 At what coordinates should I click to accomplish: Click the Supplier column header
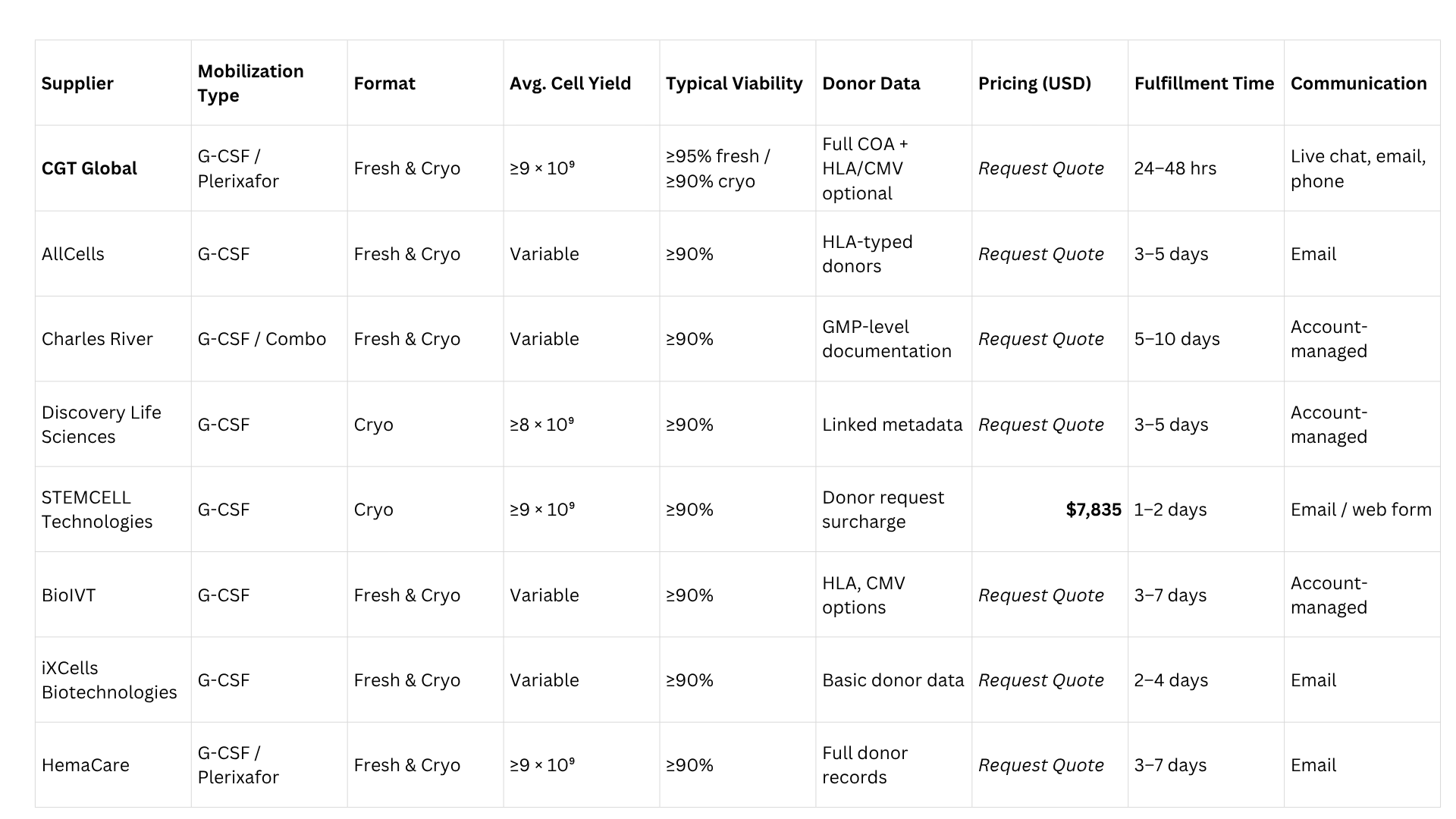(x=77, y=83)
